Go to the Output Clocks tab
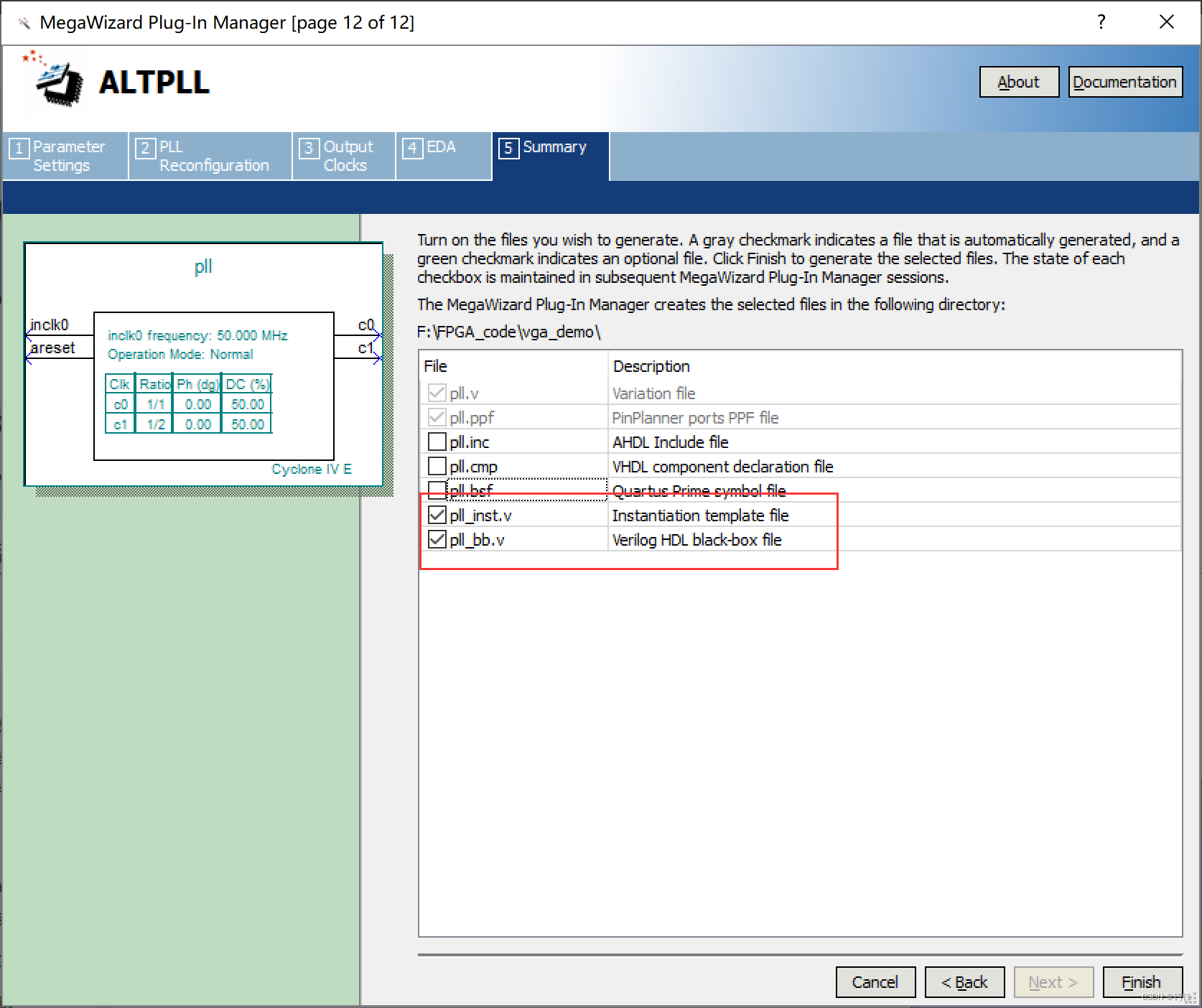 pos(344,156)
